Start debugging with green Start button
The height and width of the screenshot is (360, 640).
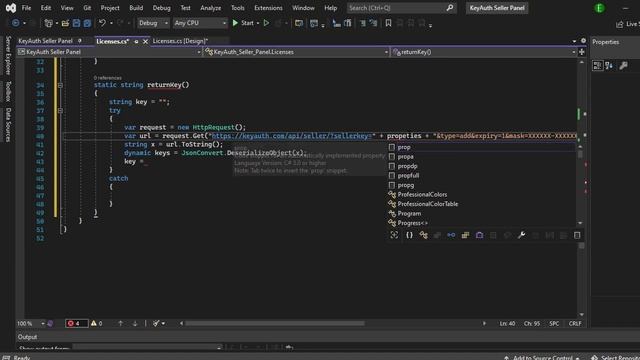tap(243, 23)
